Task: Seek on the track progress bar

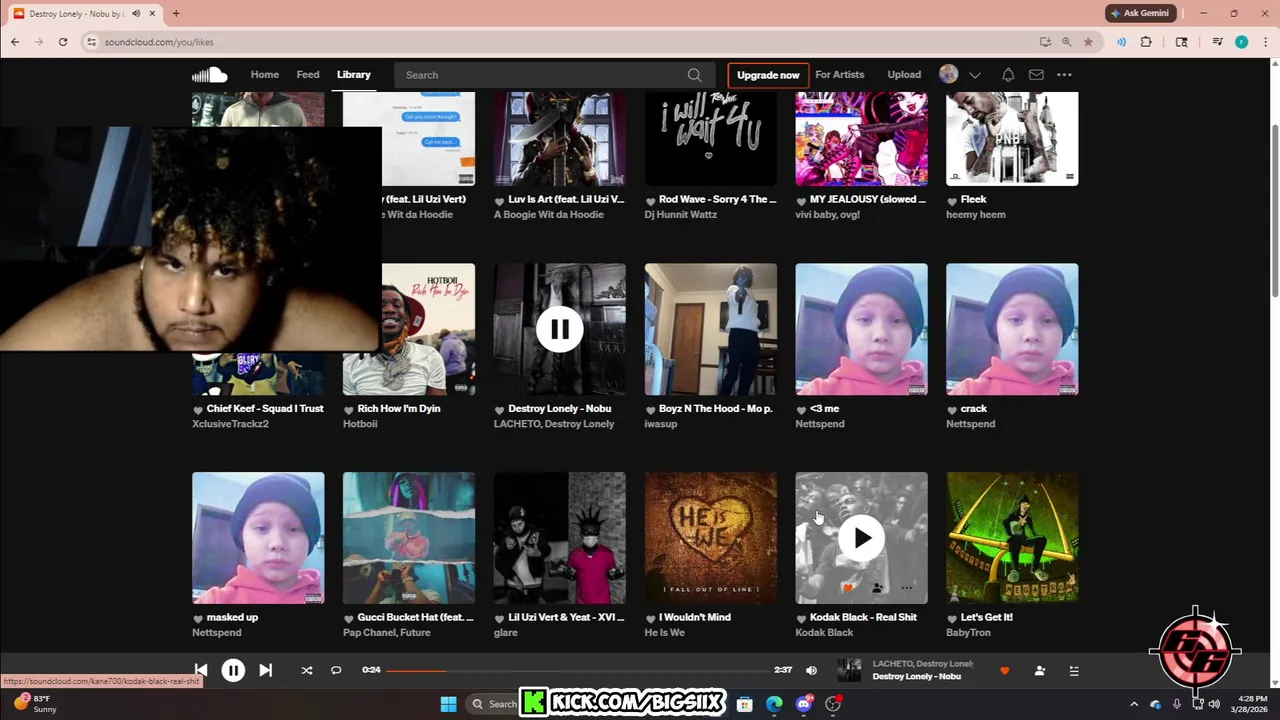Action: tap(578, 670)
